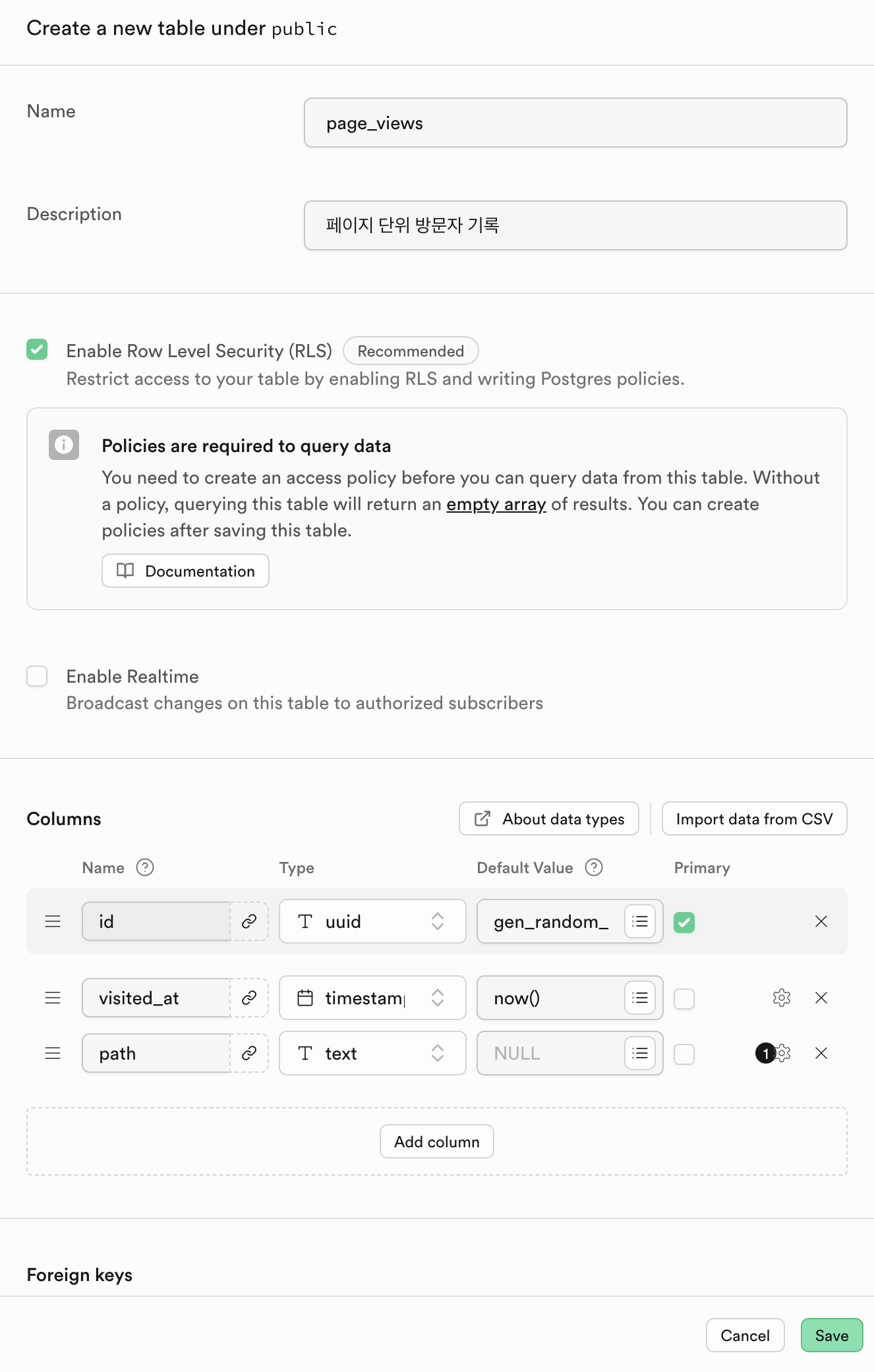Enable Realtime checkbox

pyautogui.click(x=37, y=676)
